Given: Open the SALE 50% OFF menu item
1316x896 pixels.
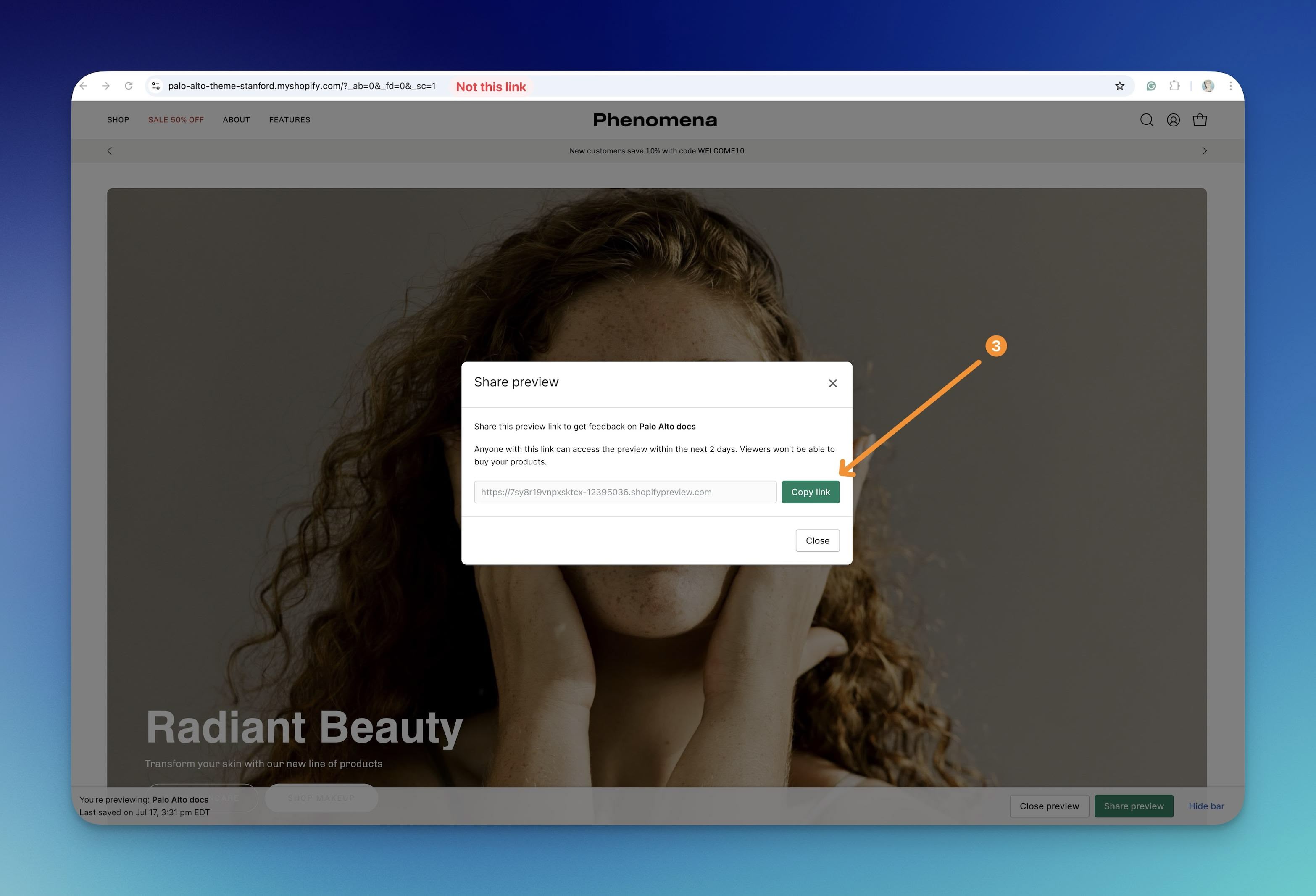Looking at the screenshot, I should tap(176, 120).
